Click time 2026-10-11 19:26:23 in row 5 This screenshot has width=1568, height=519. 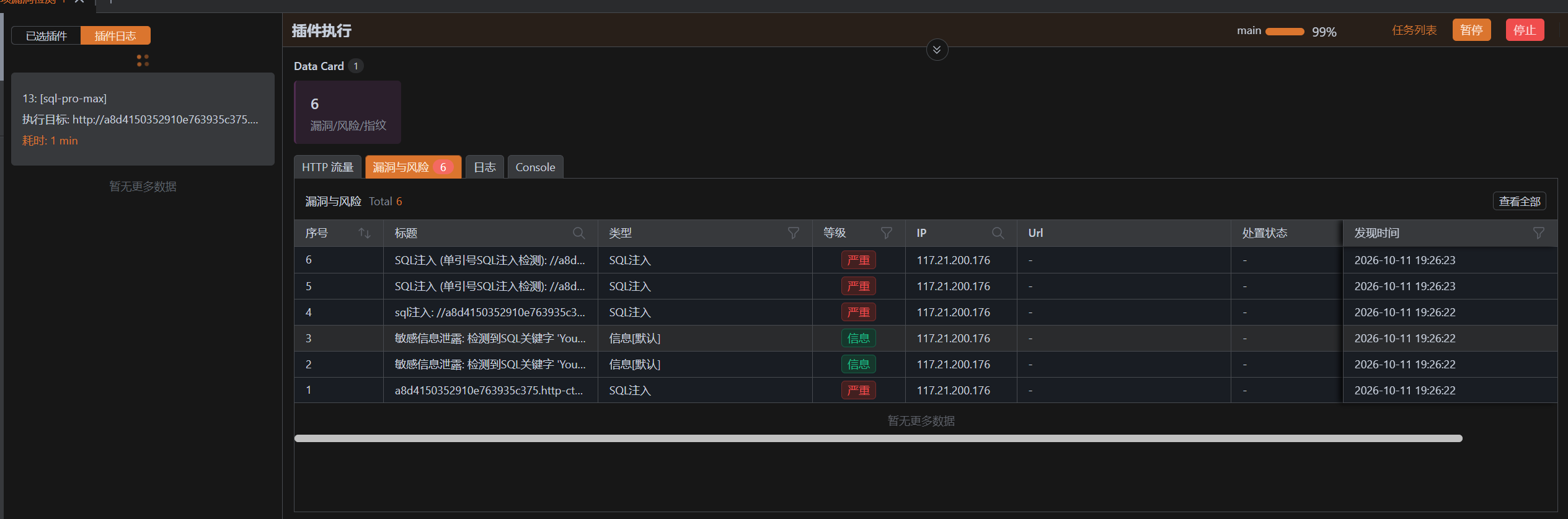click(1404, 286)
